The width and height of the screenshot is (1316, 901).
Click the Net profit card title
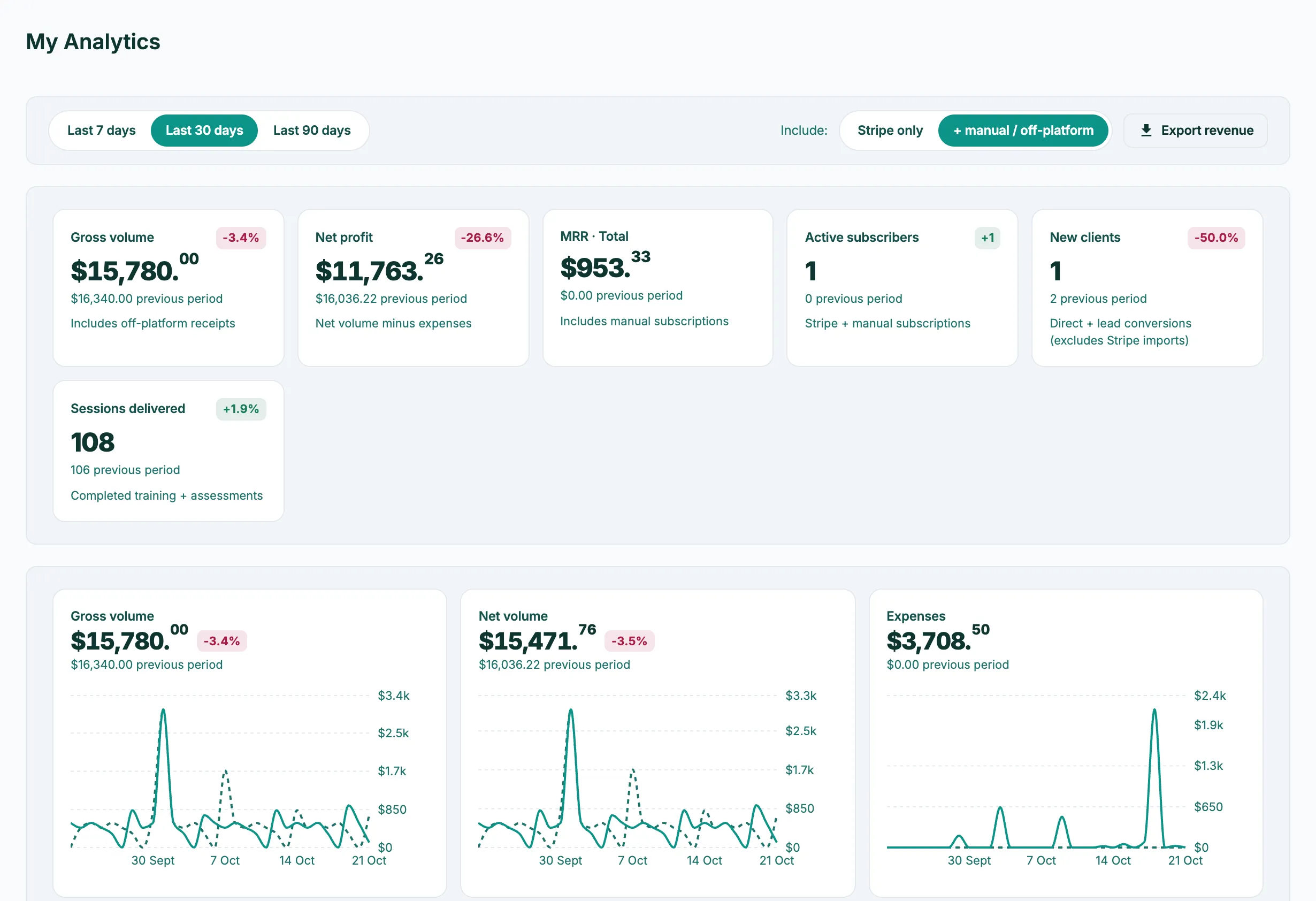pos(344,237)
